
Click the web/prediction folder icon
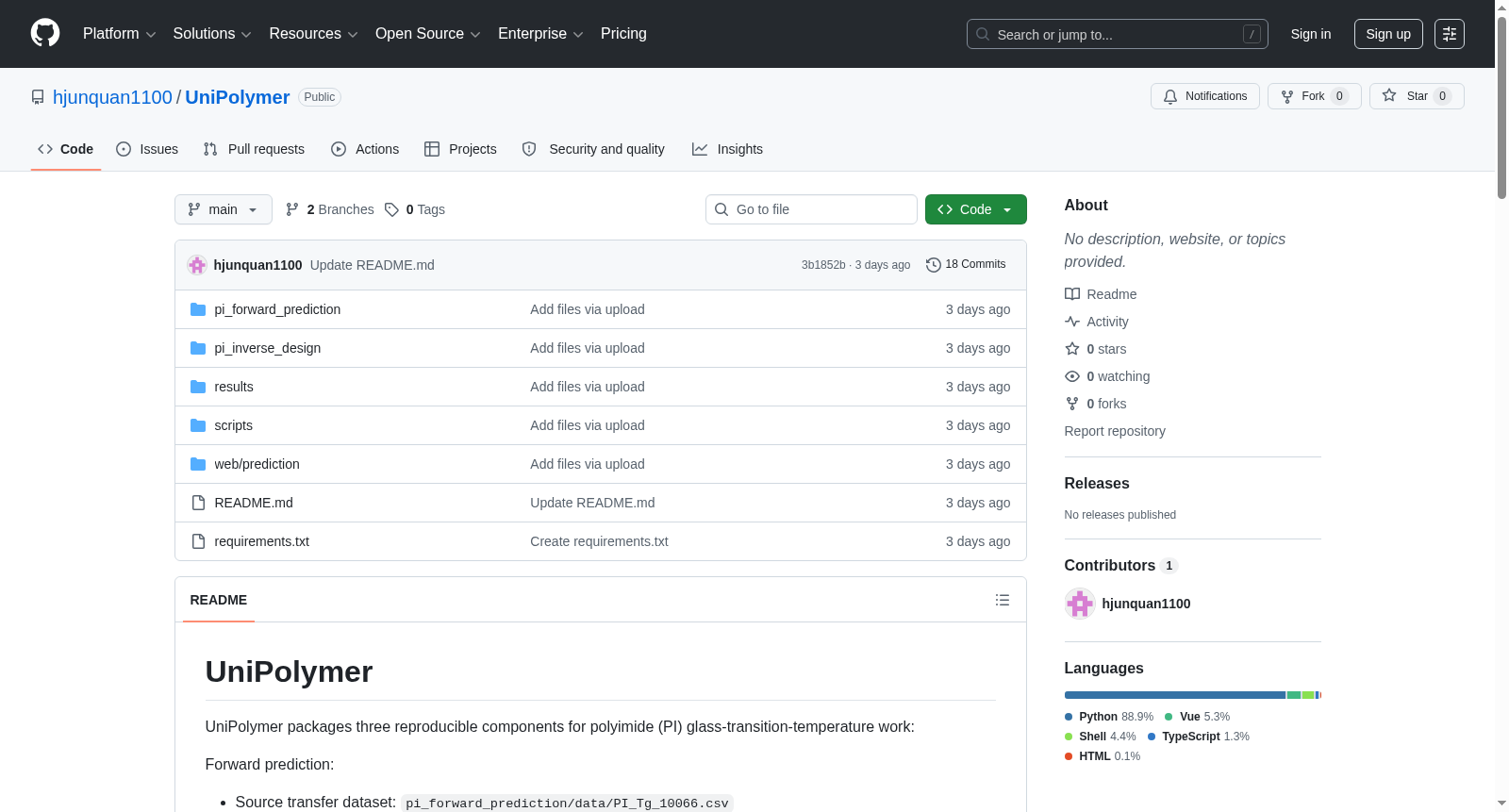click(x=198, y=464)
